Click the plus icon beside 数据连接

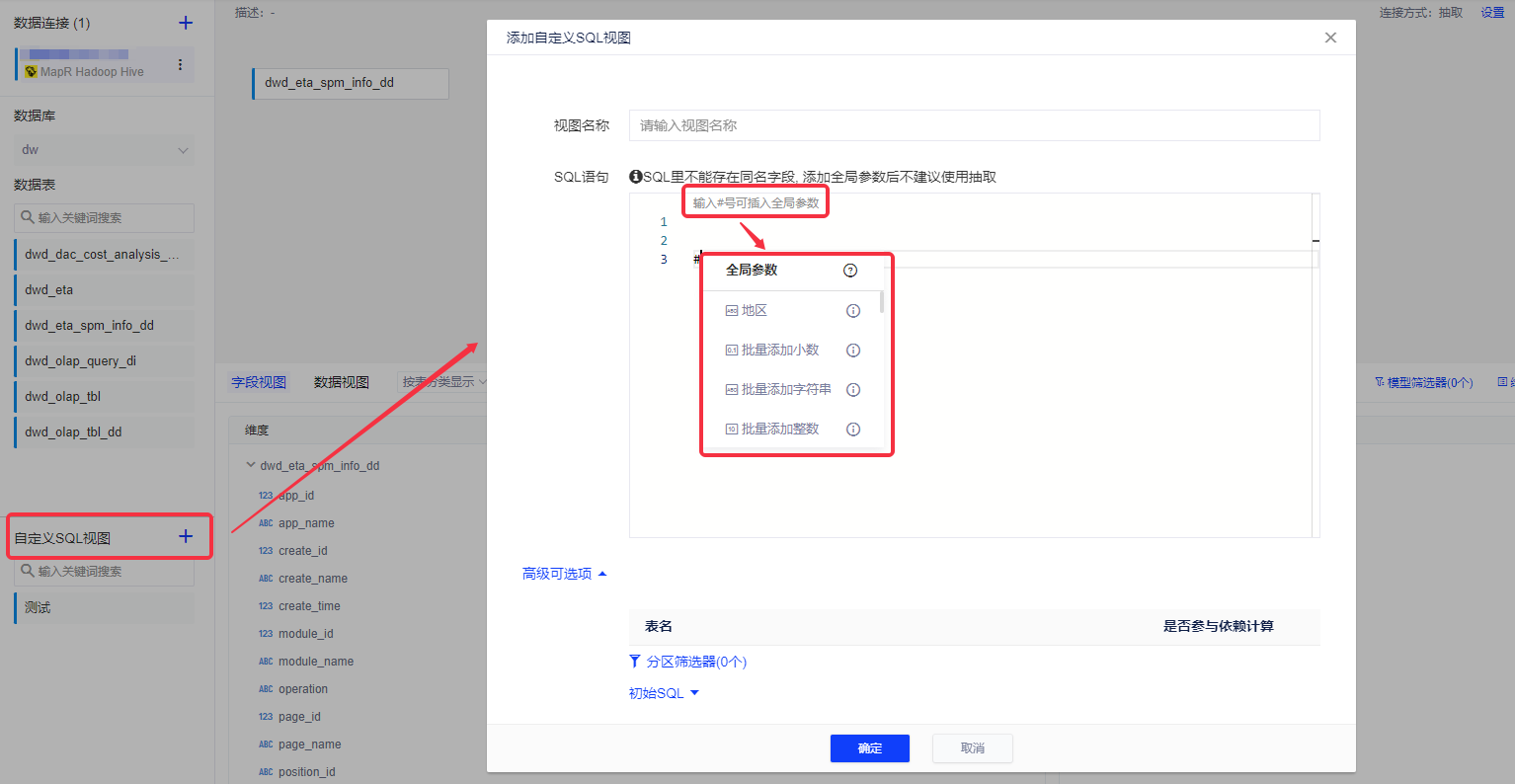coord(186,23)
